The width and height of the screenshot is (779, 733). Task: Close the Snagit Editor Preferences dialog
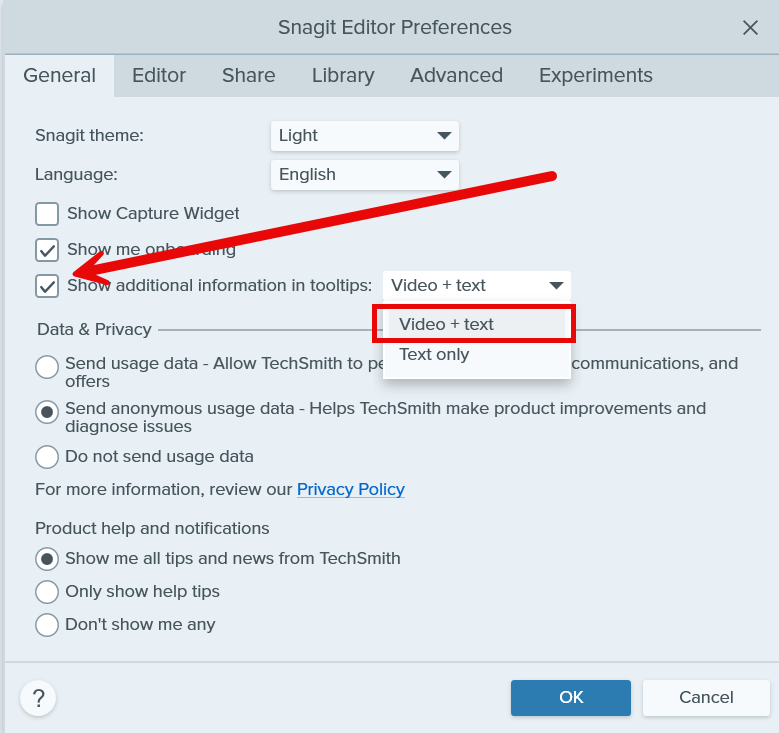click(750, 27)
